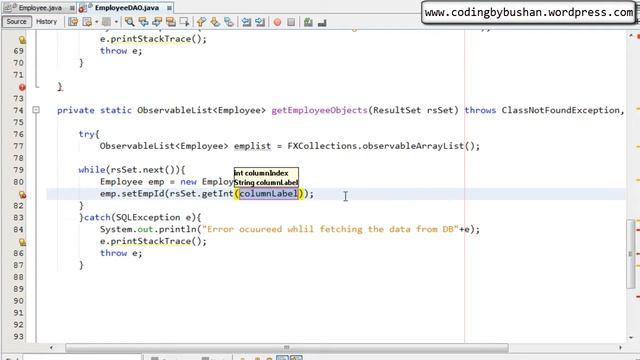640x360 pixels.
Task: Click the error hint icon at line 81
Action: coord(22,195)
